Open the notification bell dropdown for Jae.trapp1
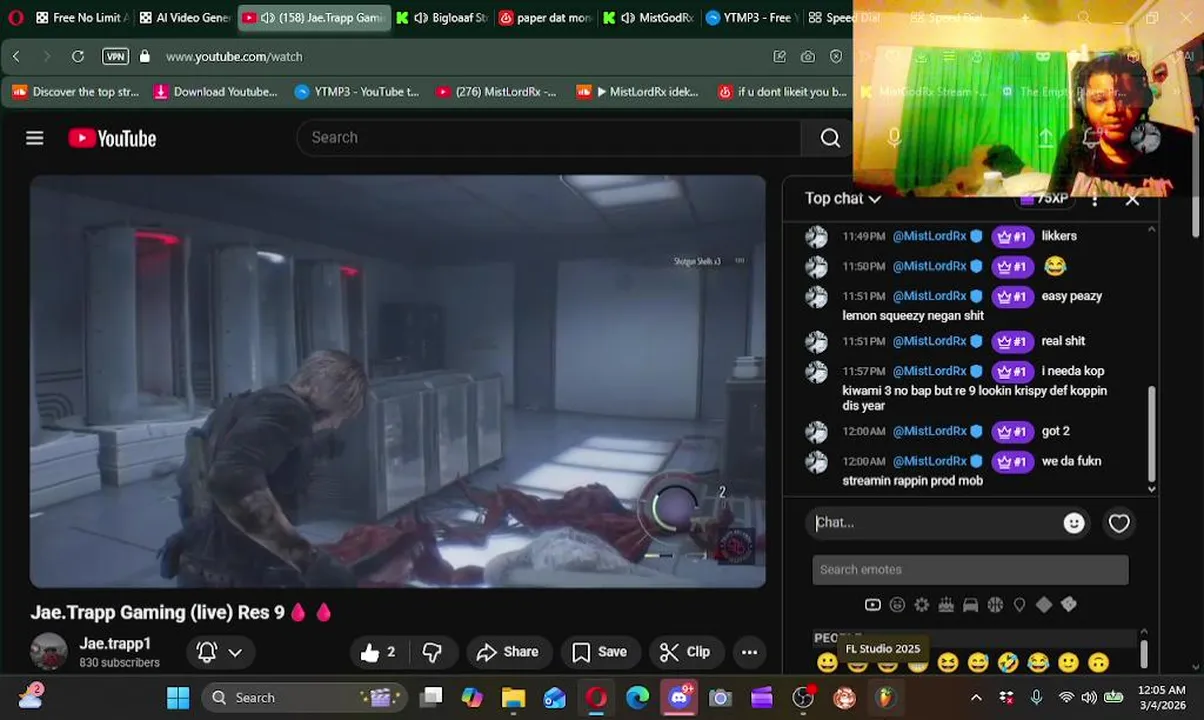Viewport: 1204px width, 720px height. (x=219, y=652)
